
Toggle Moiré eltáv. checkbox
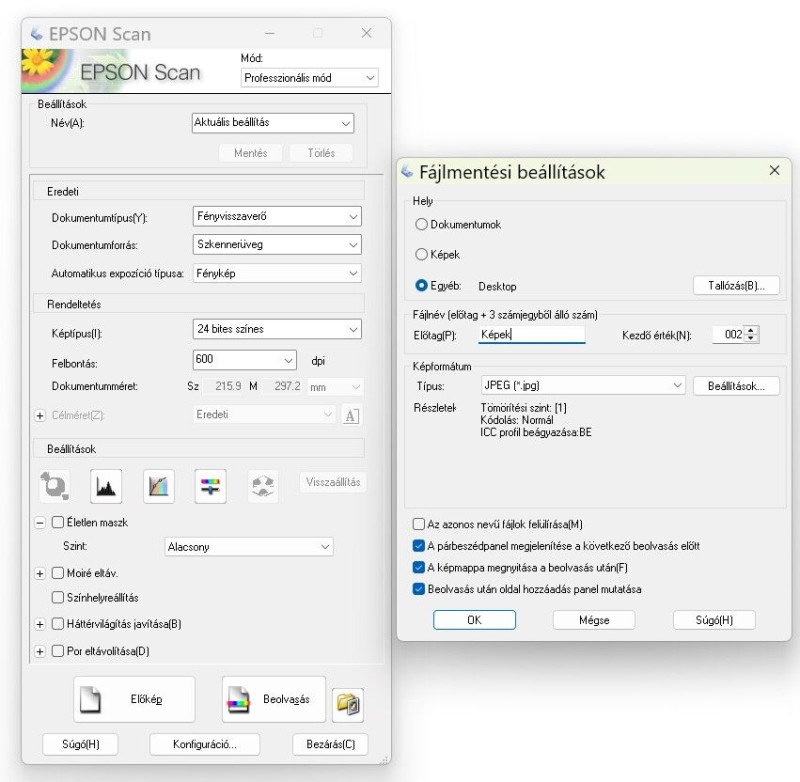pyautogui.click(x=58, y=573)
